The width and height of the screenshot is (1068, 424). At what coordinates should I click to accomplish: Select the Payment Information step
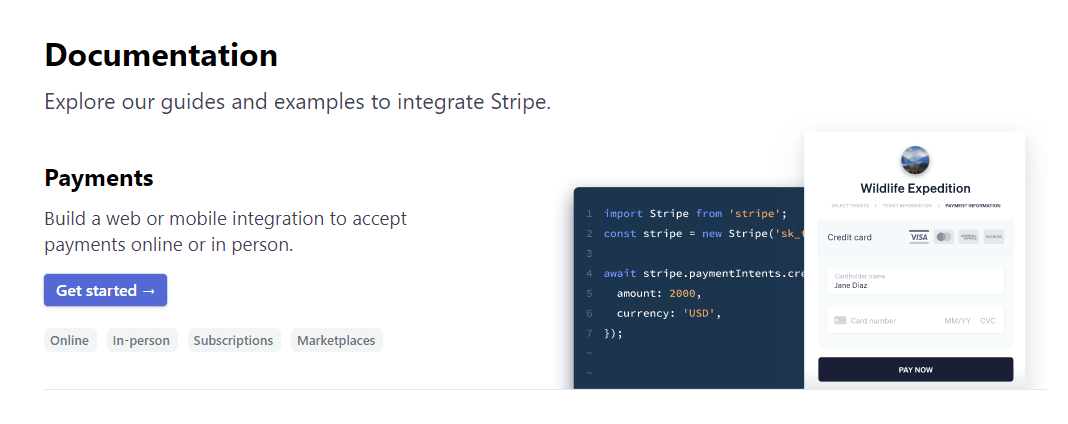click(x=972, y=206)
